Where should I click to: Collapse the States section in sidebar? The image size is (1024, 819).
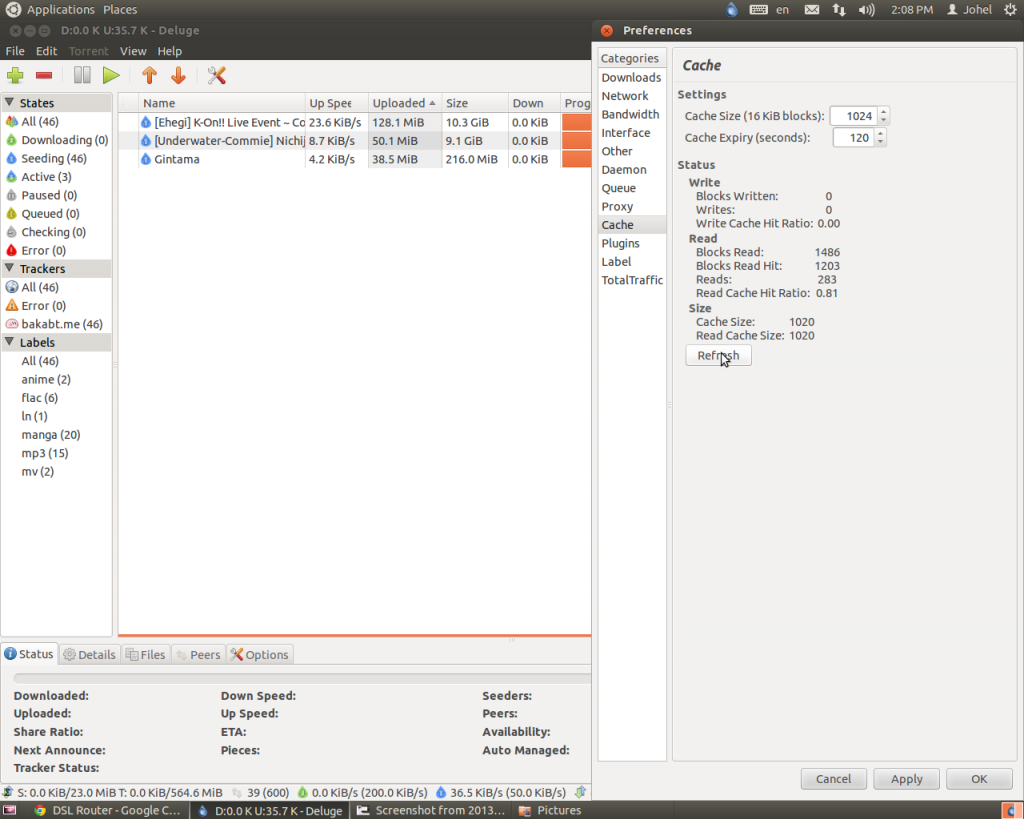coord(9,103)
